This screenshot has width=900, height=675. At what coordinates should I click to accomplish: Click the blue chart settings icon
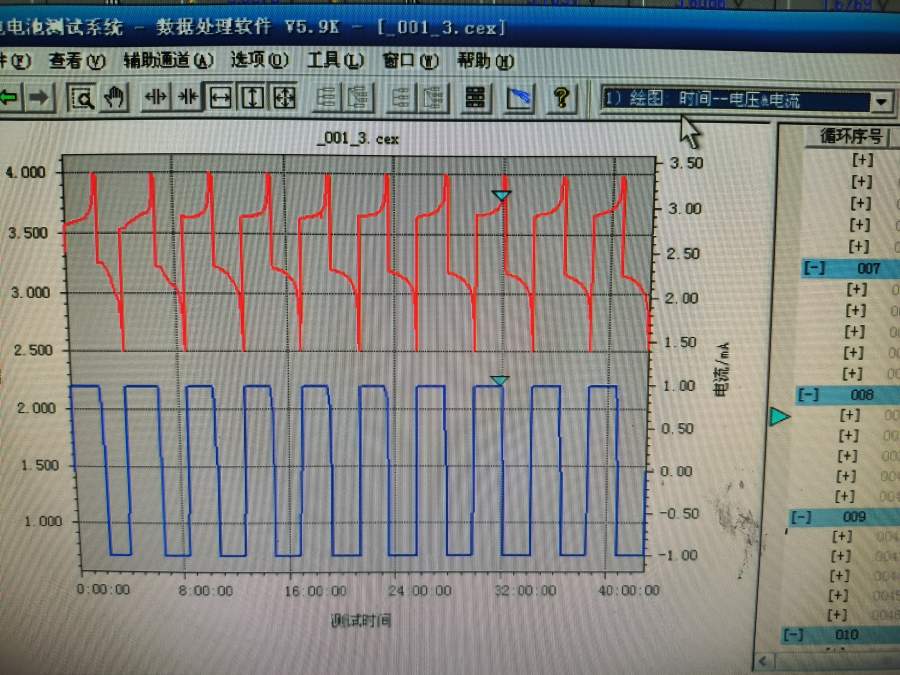pos(521,97)
